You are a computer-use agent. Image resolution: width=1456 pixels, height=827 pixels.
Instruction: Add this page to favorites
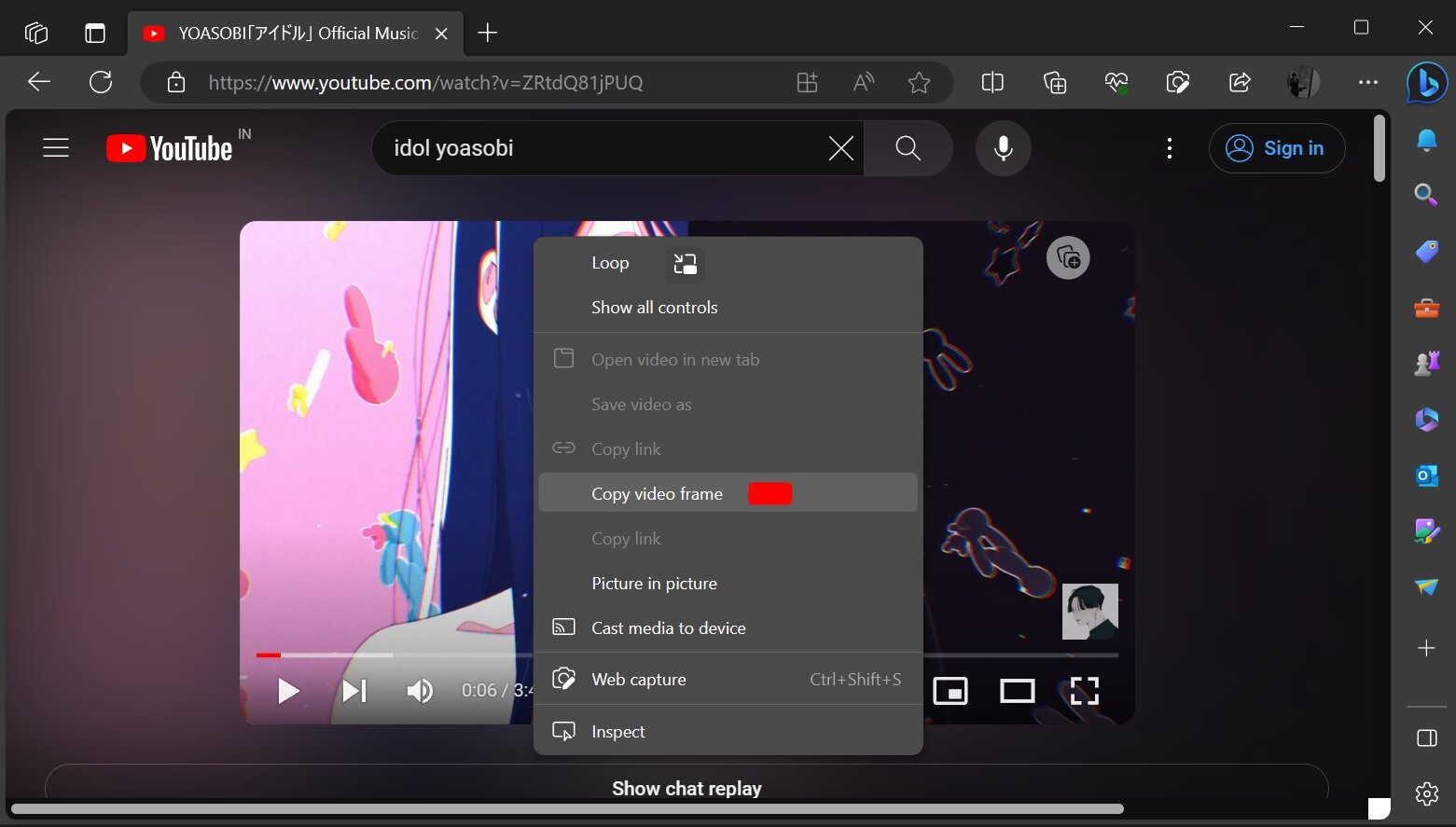[919, 82]
